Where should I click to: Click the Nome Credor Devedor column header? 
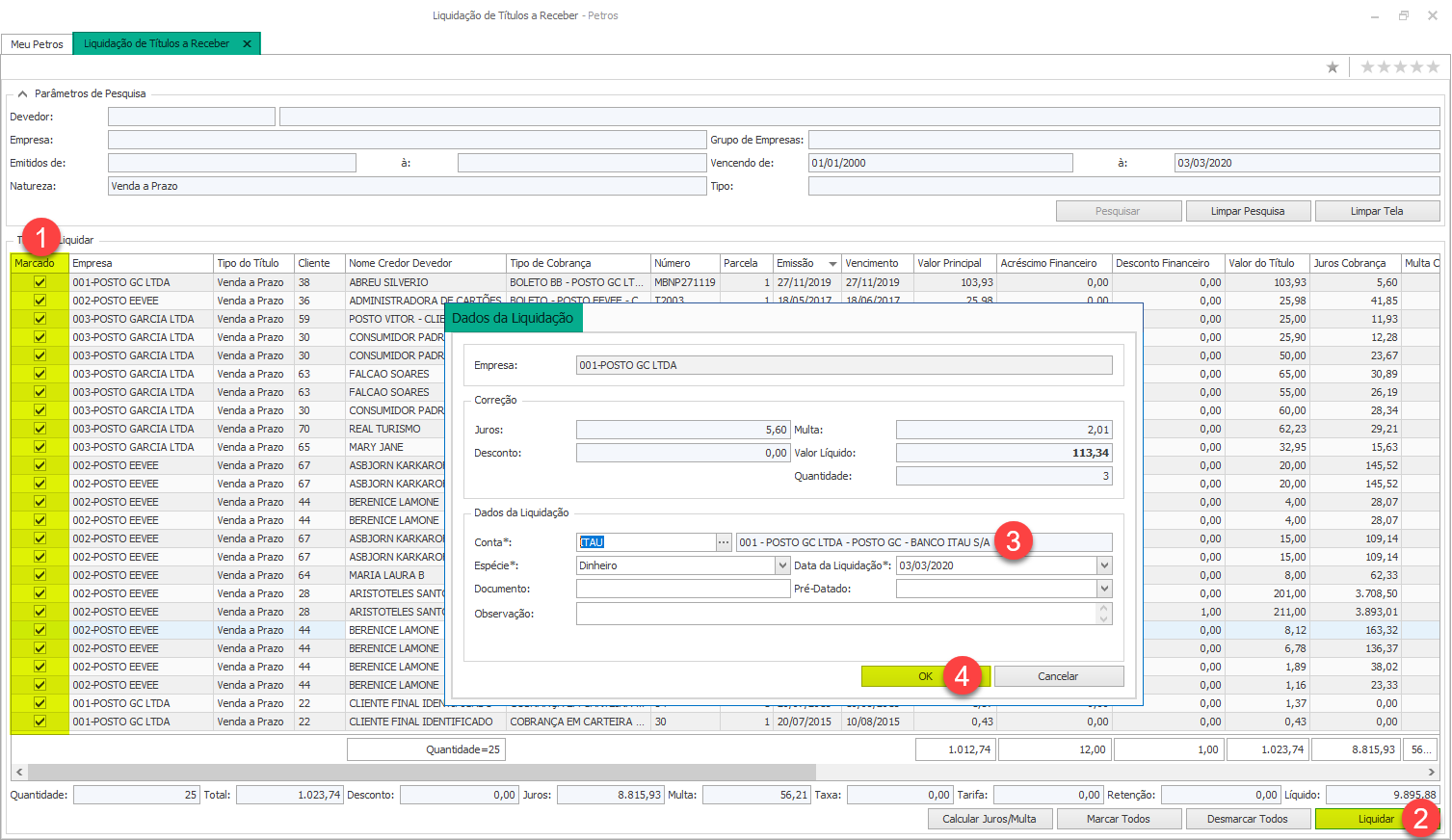pyautogui.click(x=426, y=263)
